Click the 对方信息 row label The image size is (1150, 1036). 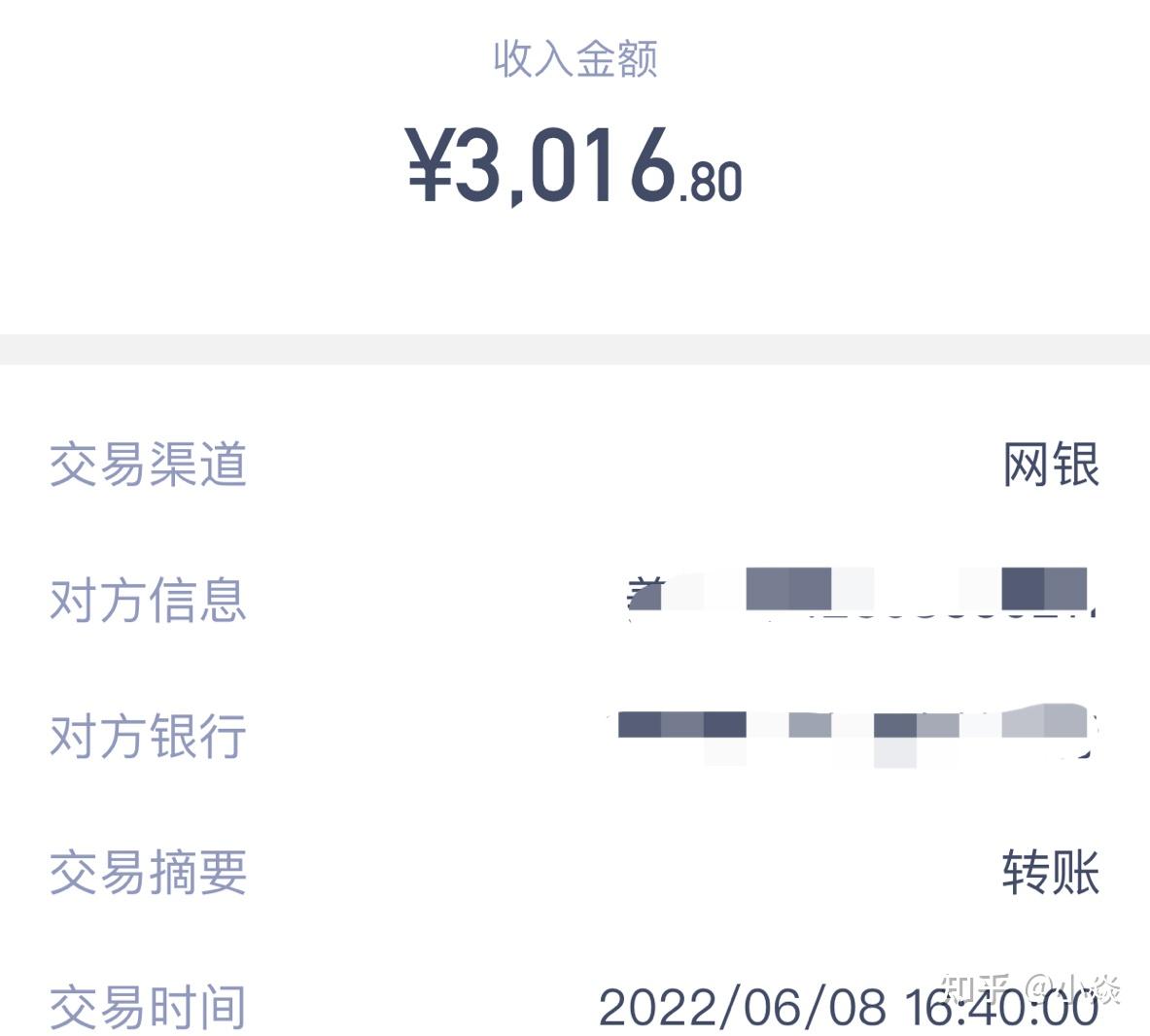(x=148, y=600)
